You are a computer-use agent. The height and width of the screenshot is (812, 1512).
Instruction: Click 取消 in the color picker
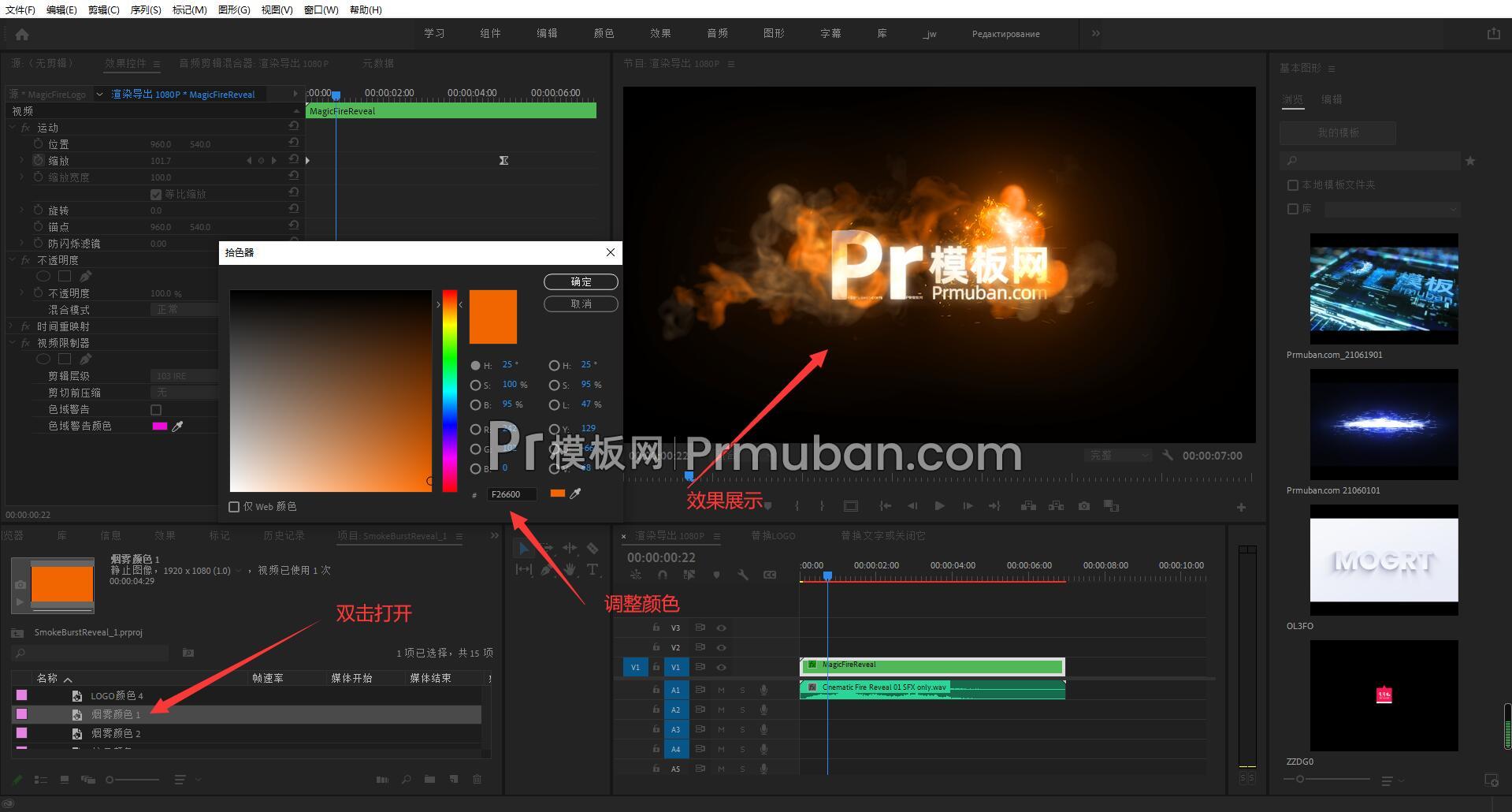click(581, 304)
